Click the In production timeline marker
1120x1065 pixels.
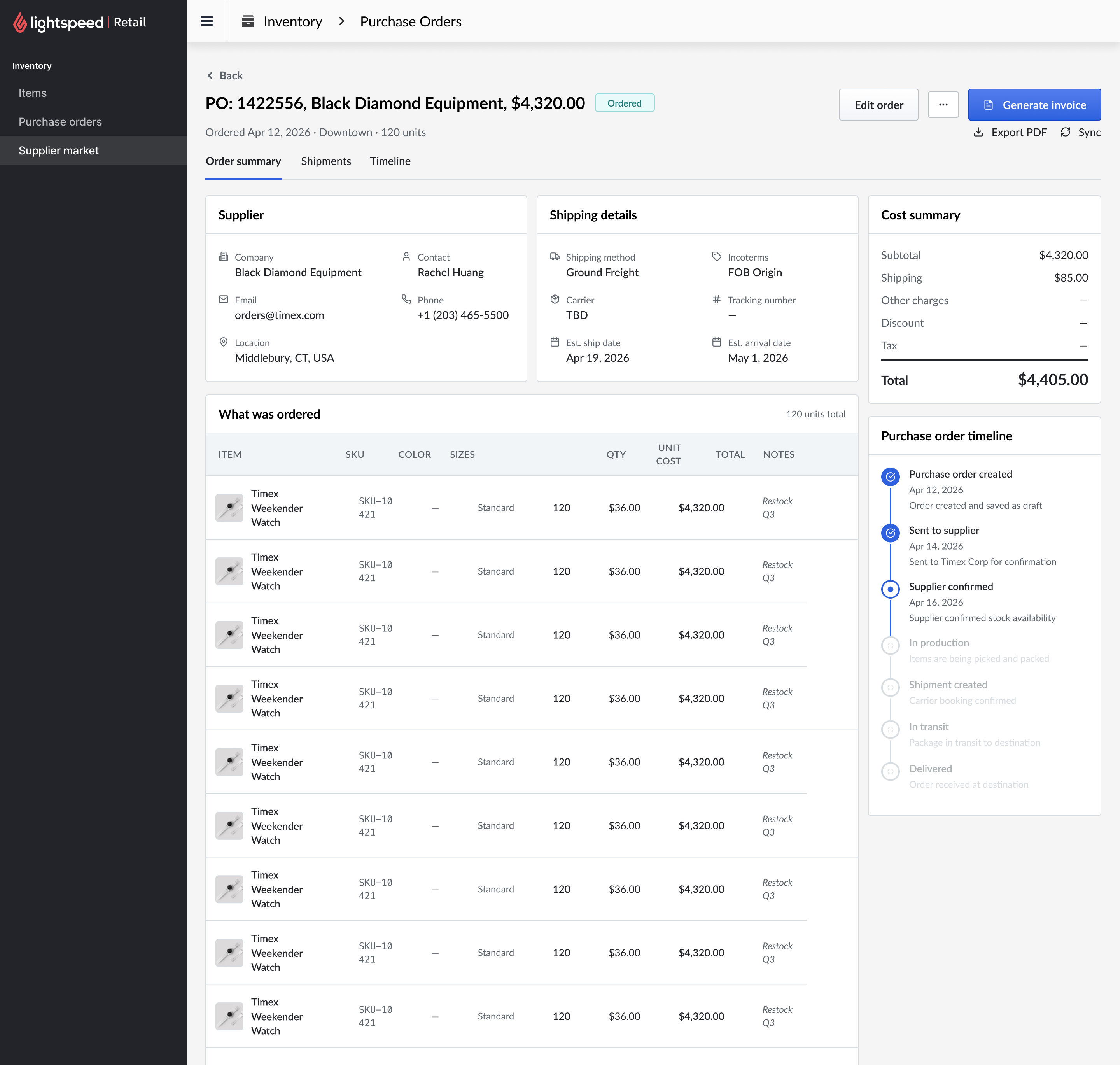890,645
